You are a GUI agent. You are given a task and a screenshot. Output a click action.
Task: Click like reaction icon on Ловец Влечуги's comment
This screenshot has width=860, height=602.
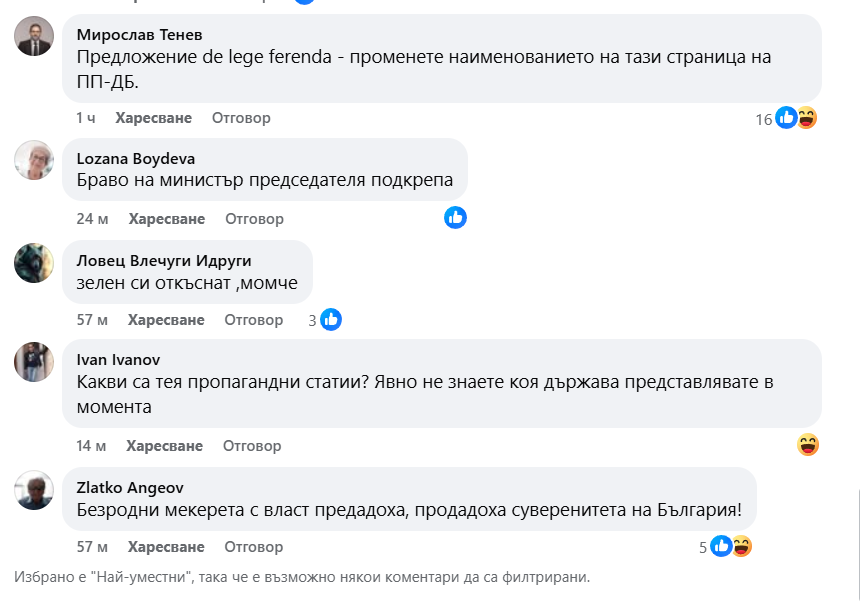pos(331,320)
